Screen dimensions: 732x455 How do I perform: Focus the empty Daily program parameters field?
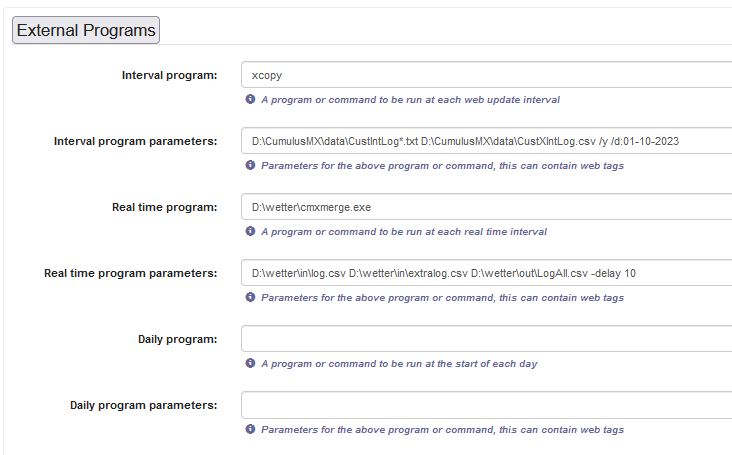click(486, 405)
